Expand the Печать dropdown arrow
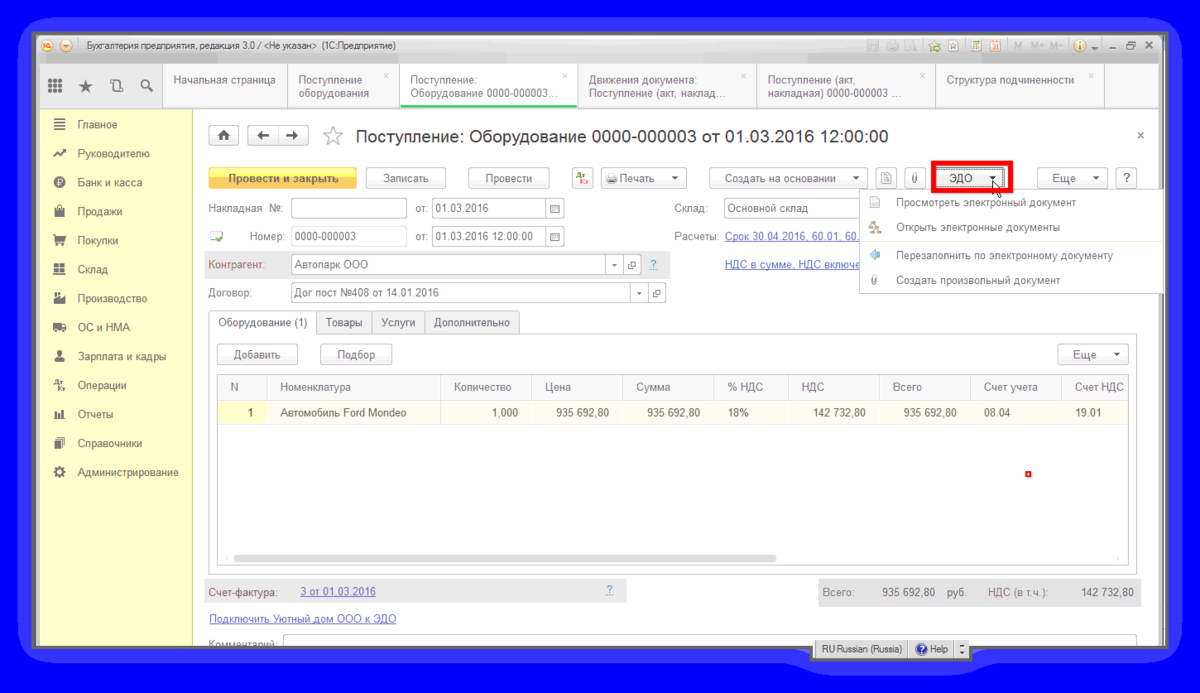 coord(675,178)
